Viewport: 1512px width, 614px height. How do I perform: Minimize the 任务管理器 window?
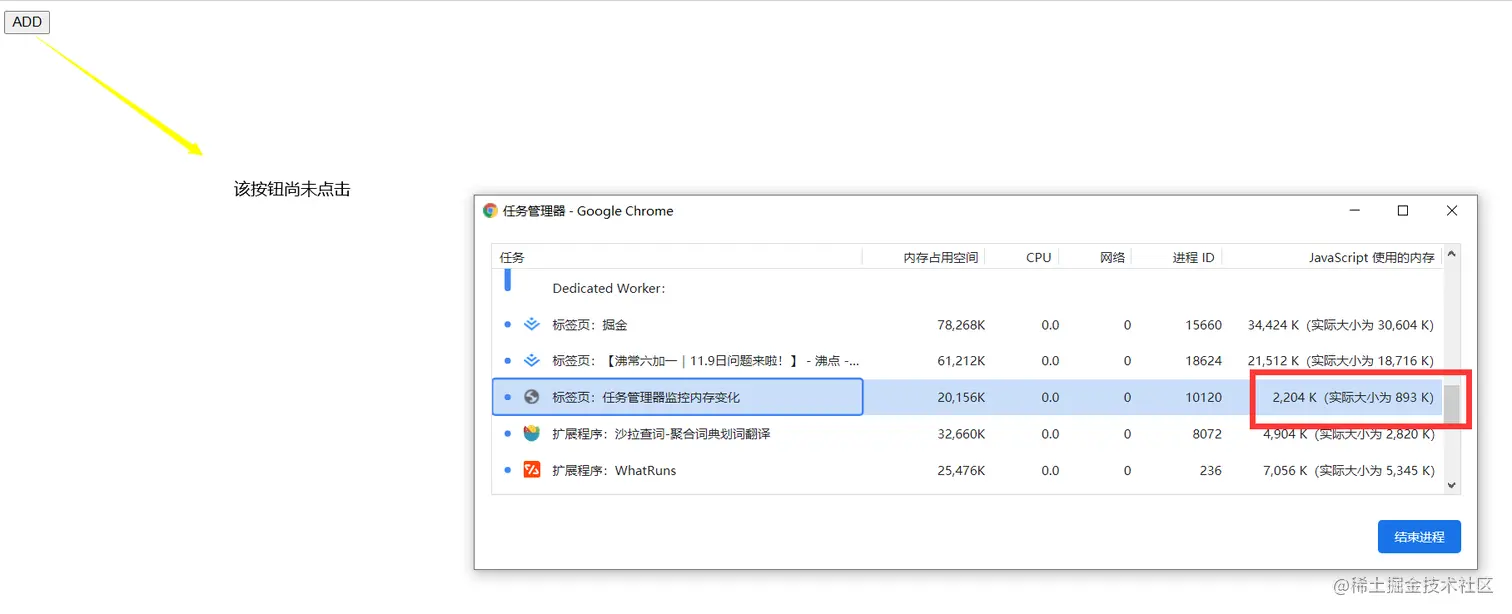tap(1354, 211)
